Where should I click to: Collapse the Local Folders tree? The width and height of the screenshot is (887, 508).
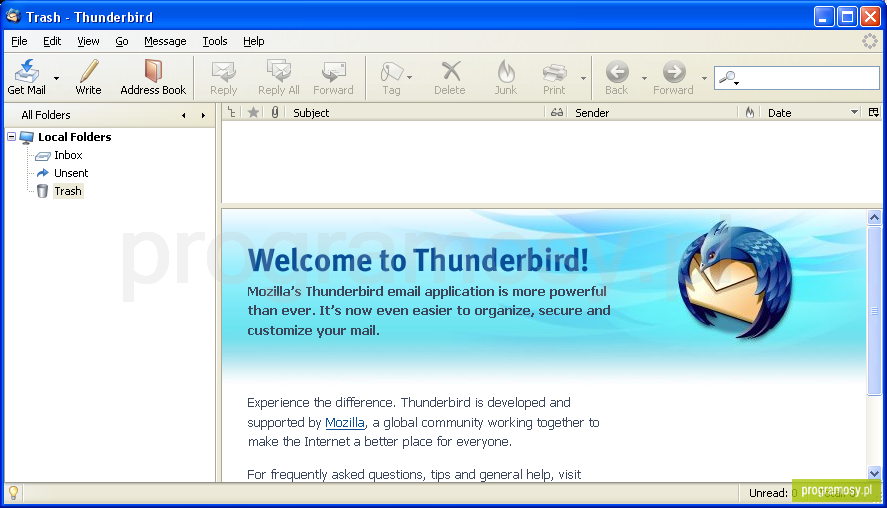tap(11, 137)
